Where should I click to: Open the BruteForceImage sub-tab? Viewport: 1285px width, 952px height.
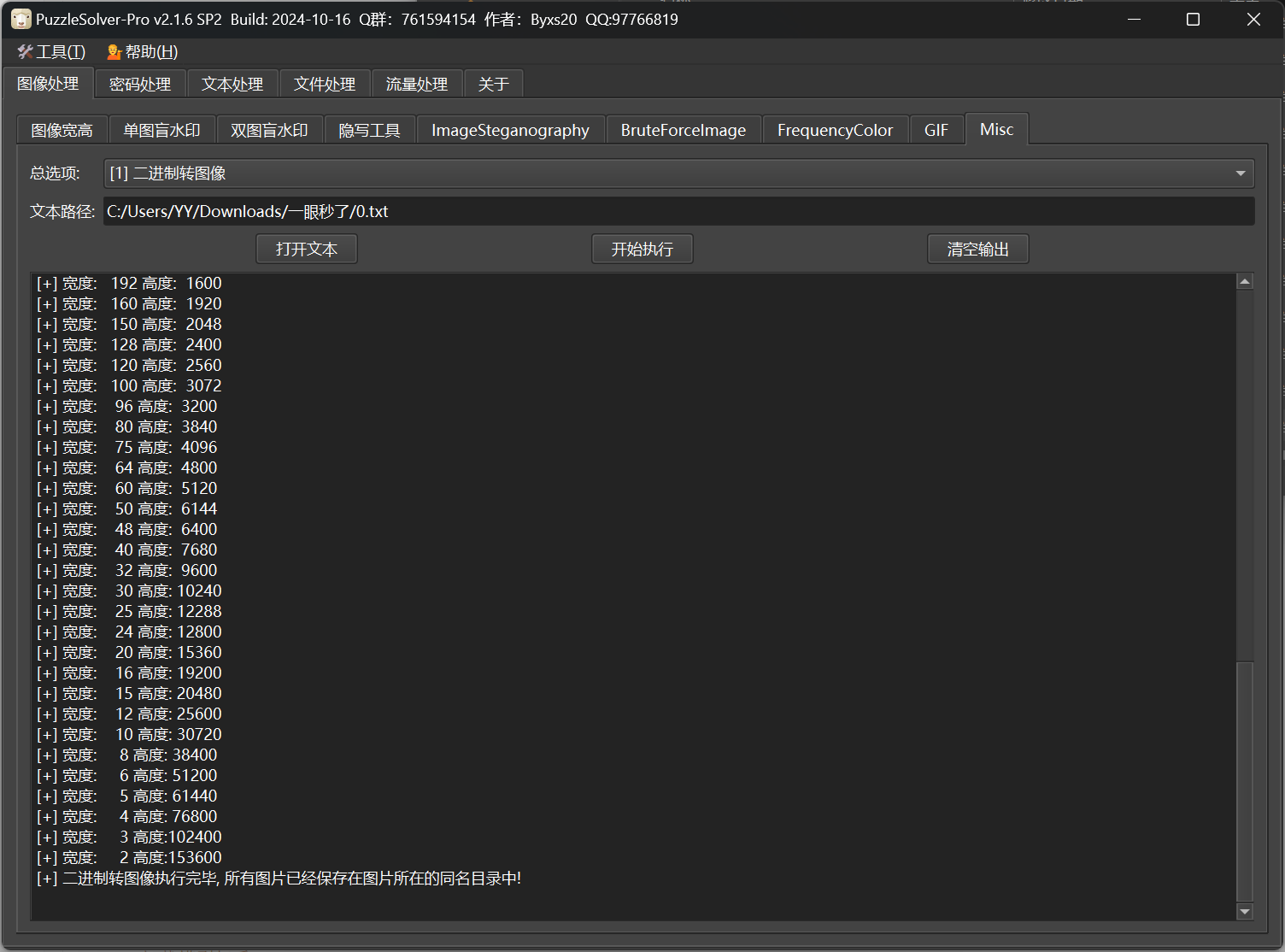(x=684, y=130)
